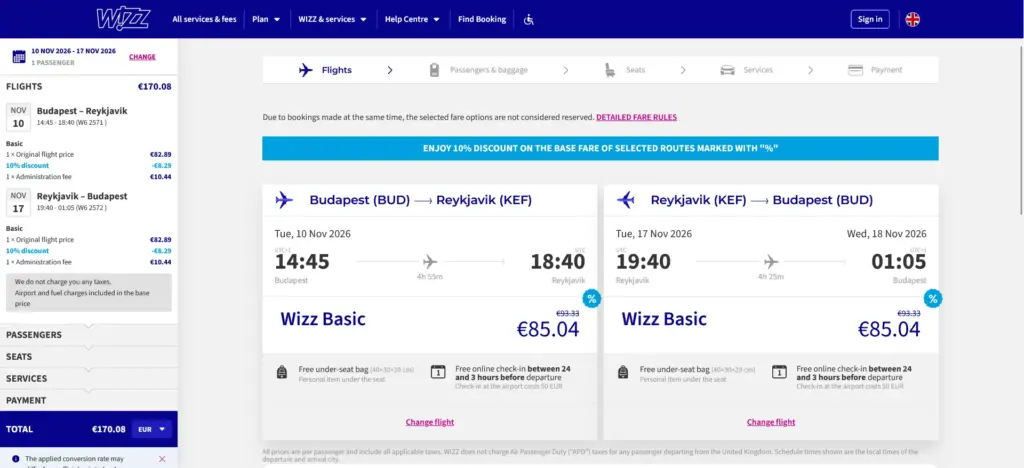This screenshot has width=1024, height=468.
Task: Click the 19:40 departure time
Action: pyautogui.click(x=643, y=262)
